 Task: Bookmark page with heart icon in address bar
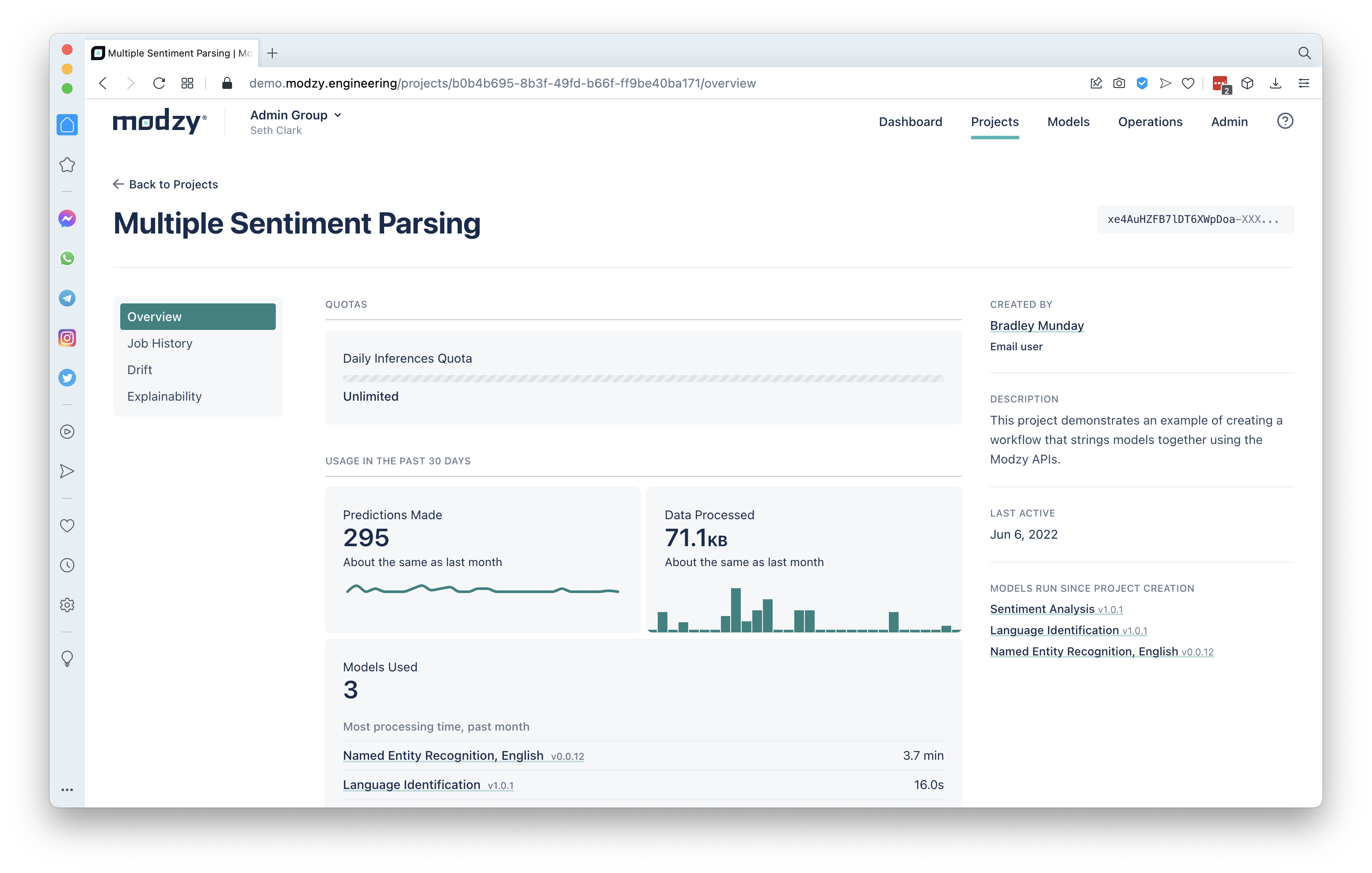(1188, 83)
